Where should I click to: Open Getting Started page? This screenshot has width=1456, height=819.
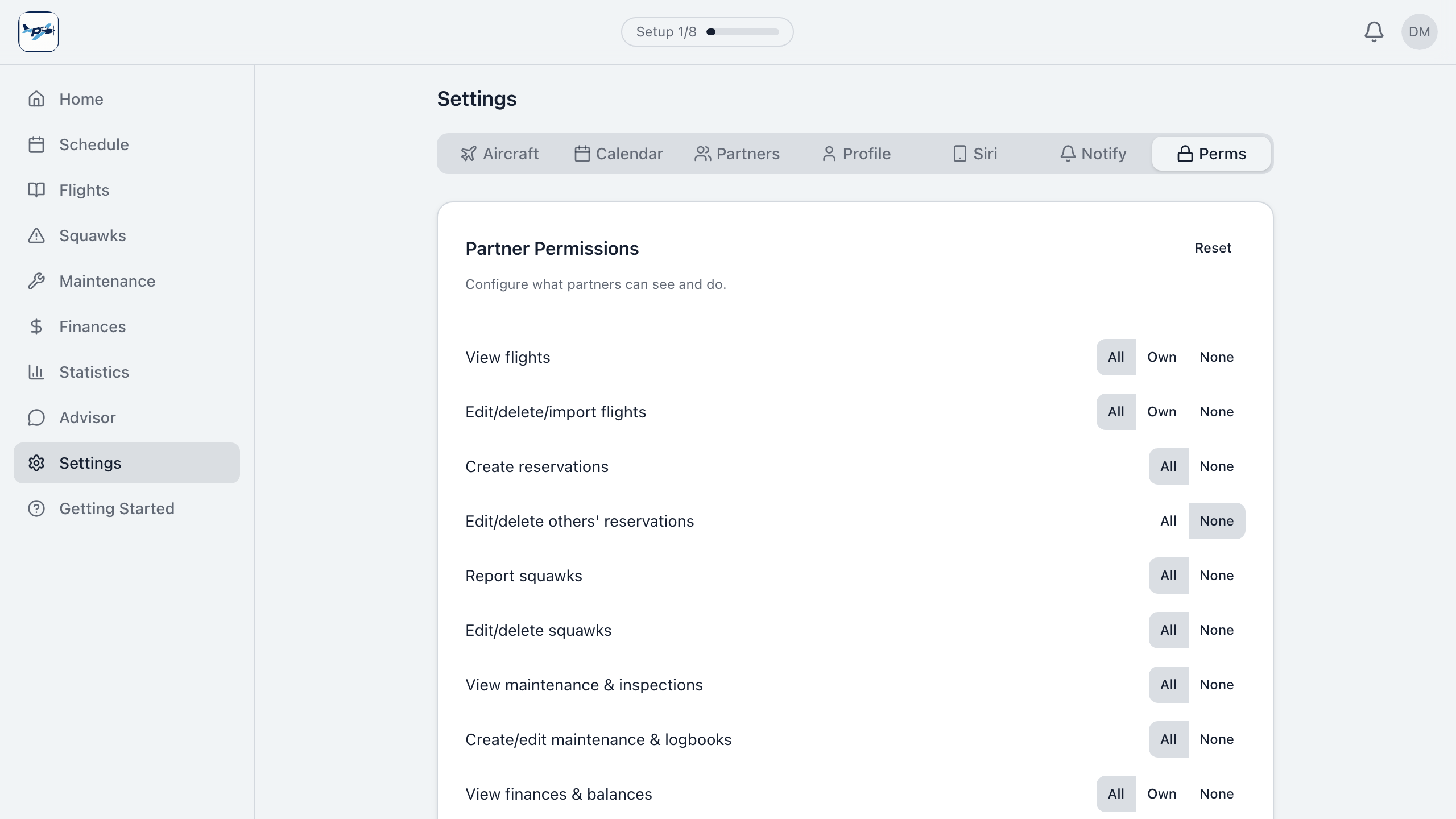[127, 508]
